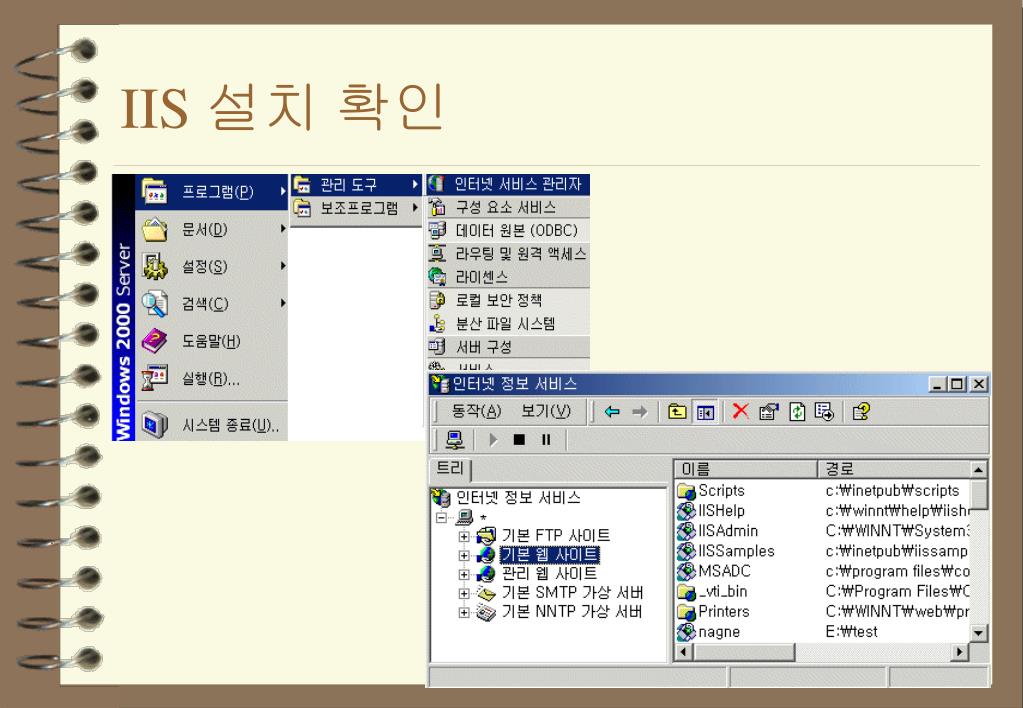Click 로컬 보안 정책 menu entry
Viewport: 1023px width, 708px height.
coord(508,300)
